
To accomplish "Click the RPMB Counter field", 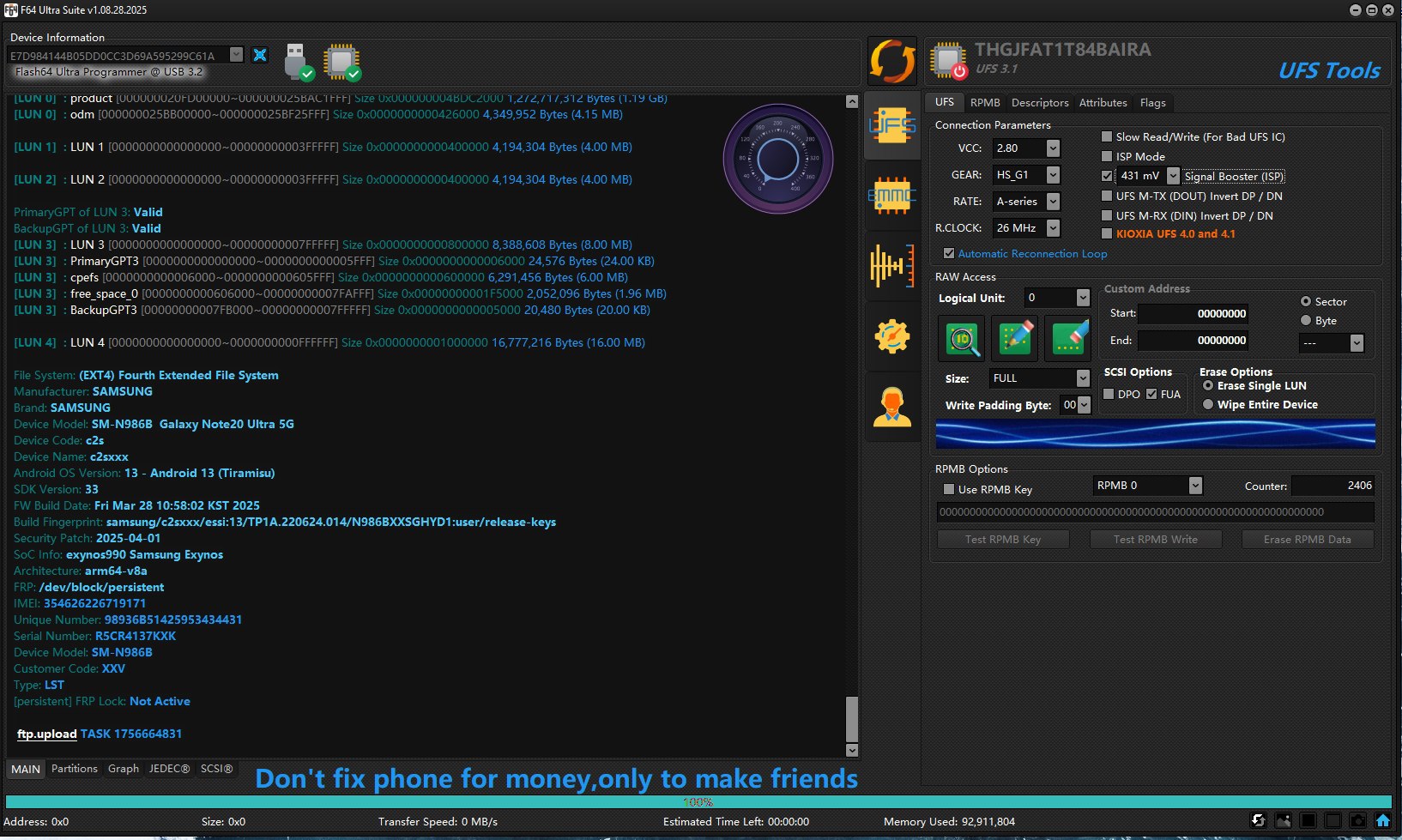I will [1333, 486].
